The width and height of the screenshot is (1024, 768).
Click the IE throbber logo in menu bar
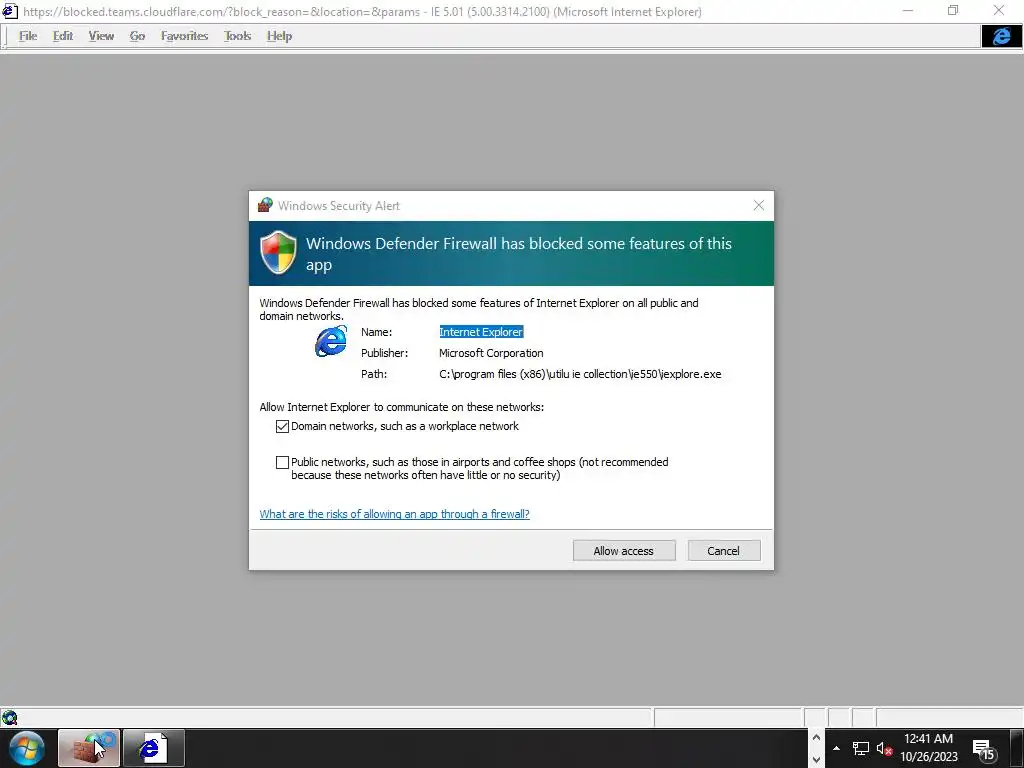click(x=1001, y=36)
